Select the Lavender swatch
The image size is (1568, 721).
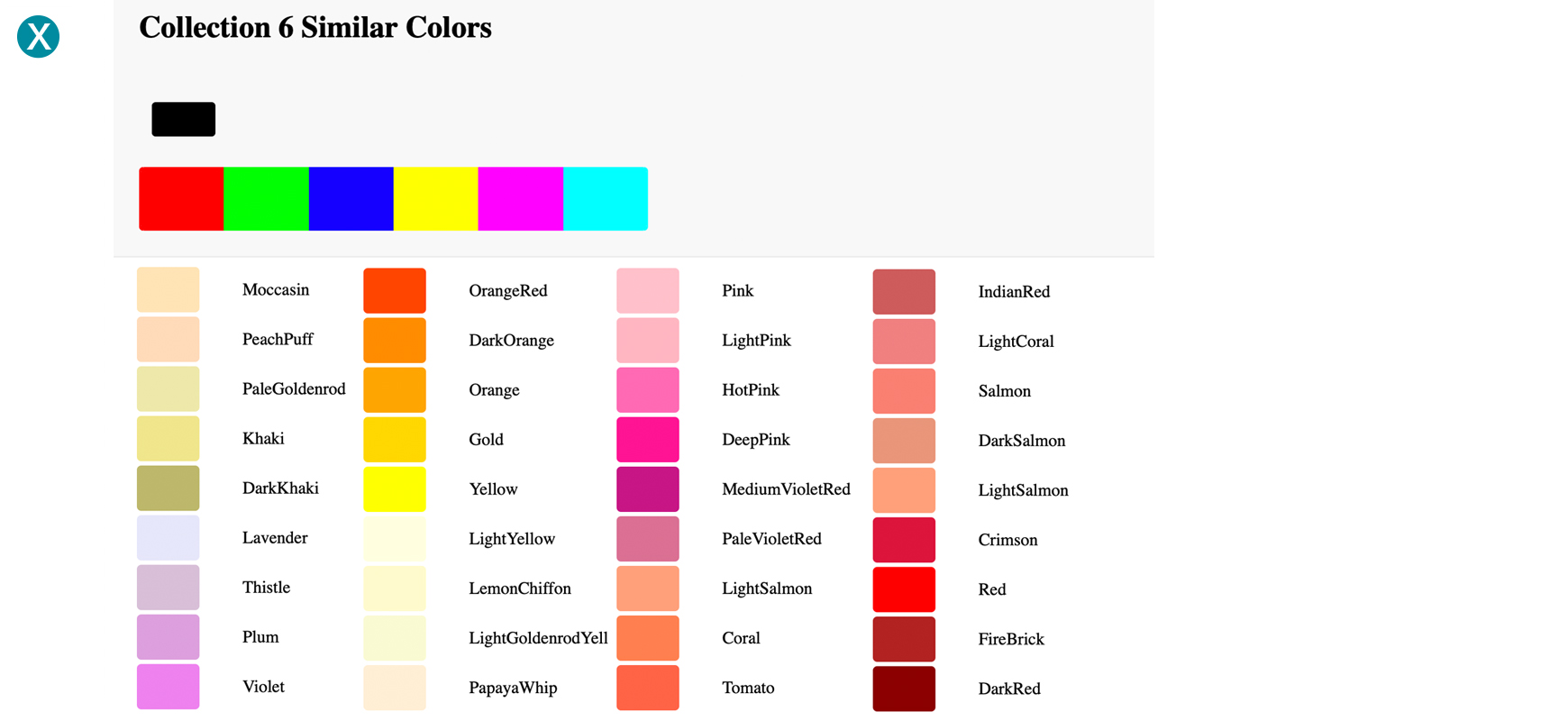pos(169,537)
